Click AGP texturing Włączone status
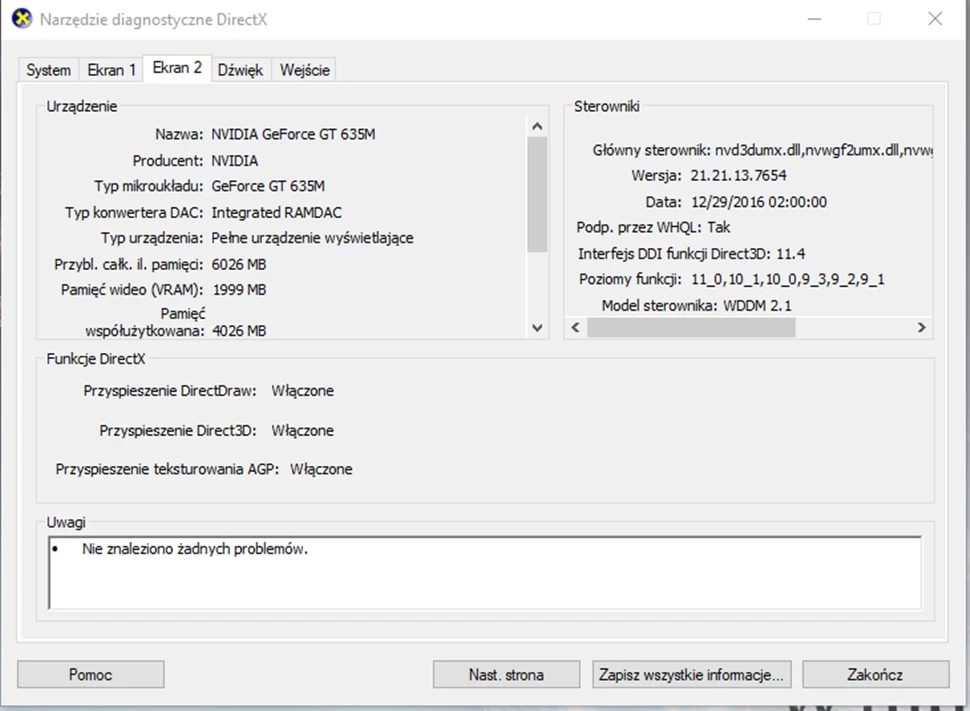970x711 pixels. 321,470
